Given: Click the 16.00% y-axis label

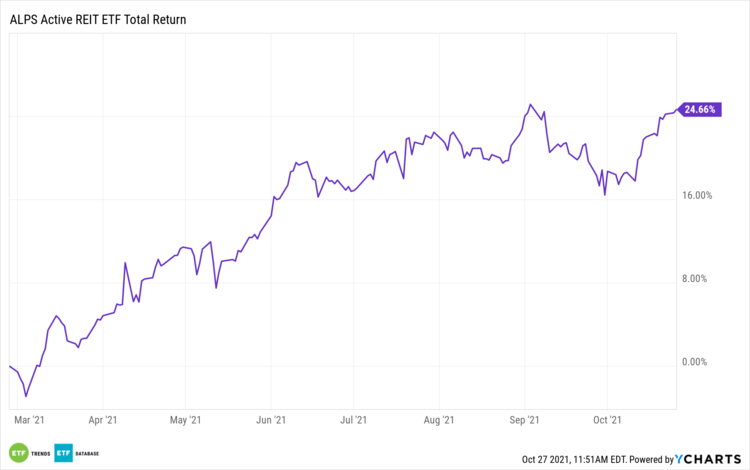Looking at the screenshot, I should point(696,196).
